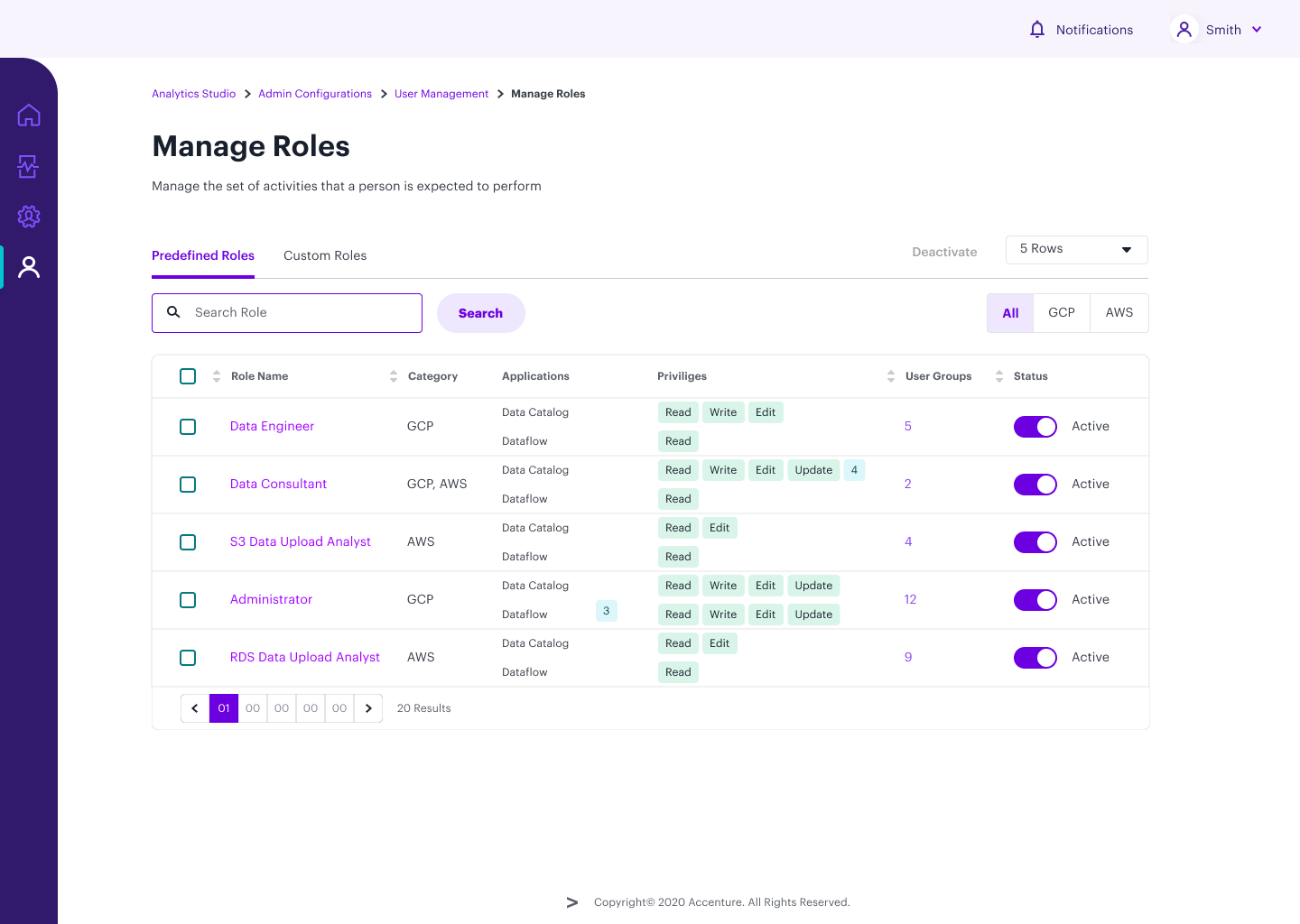Screen dimensions: 1300x924
Task: Switch to the Custom Roles tab
Action: click(325, 255)
